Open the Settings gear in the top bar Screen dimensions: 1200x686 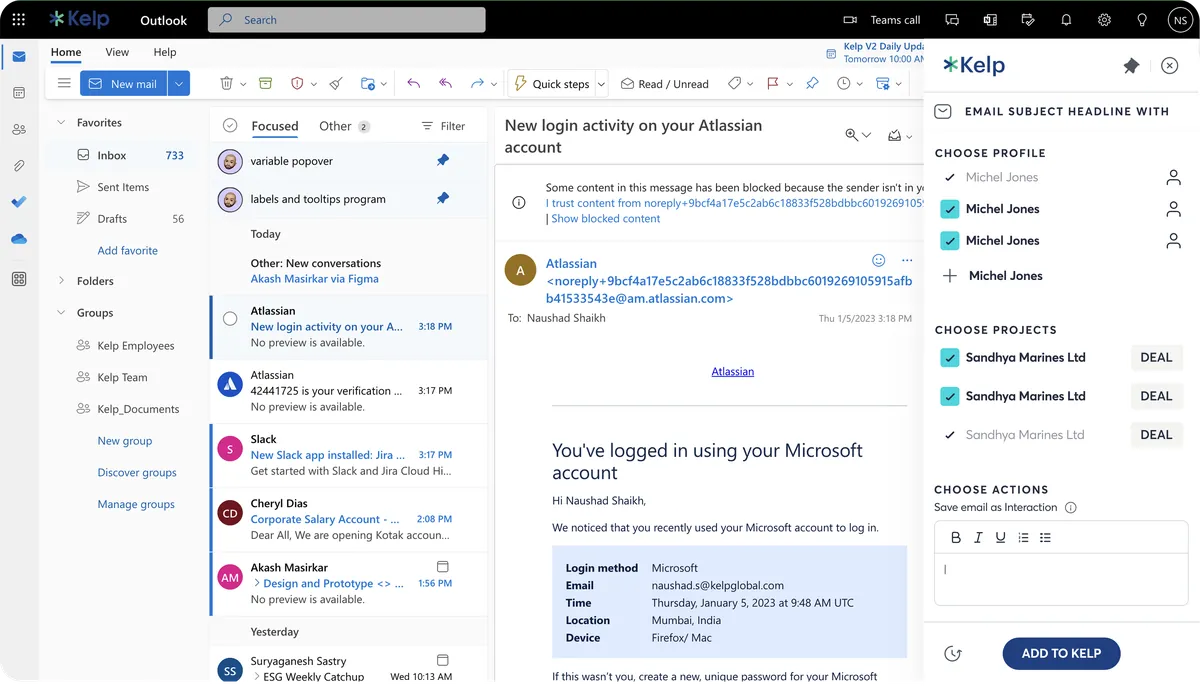tap(1104, 20)
